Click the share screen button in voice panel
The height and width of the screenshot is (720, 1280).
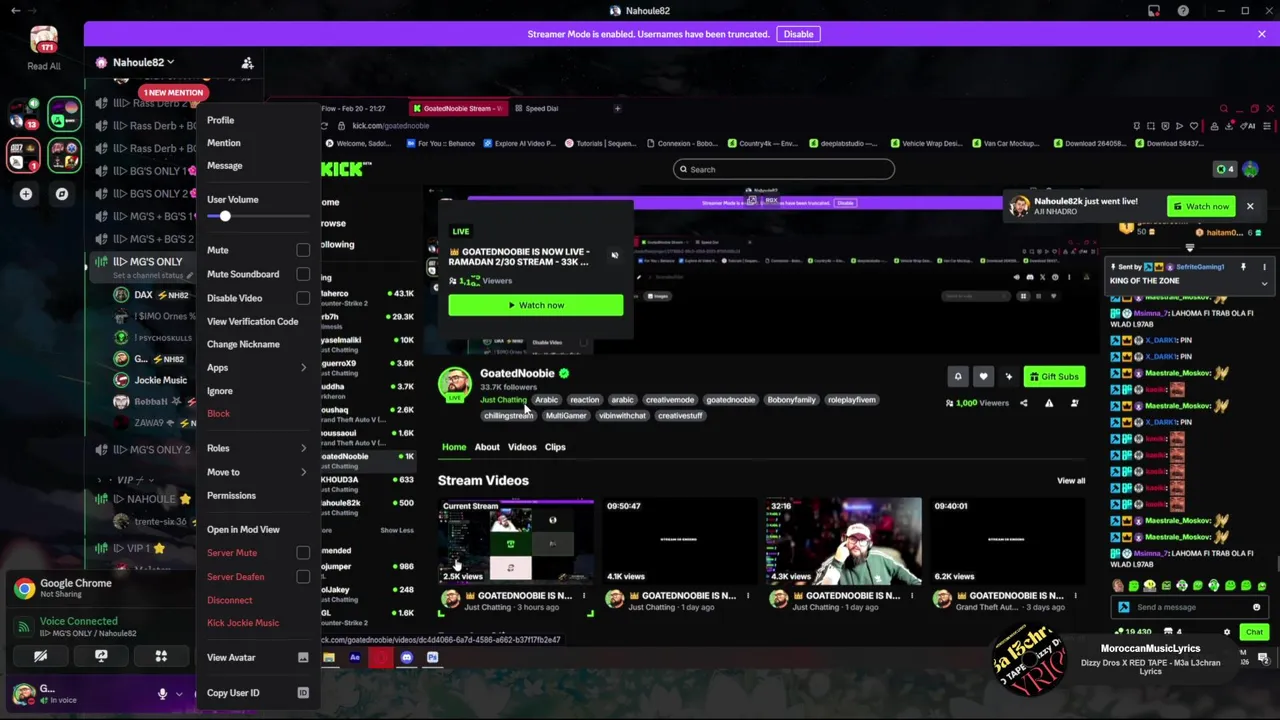click(101, 657)
